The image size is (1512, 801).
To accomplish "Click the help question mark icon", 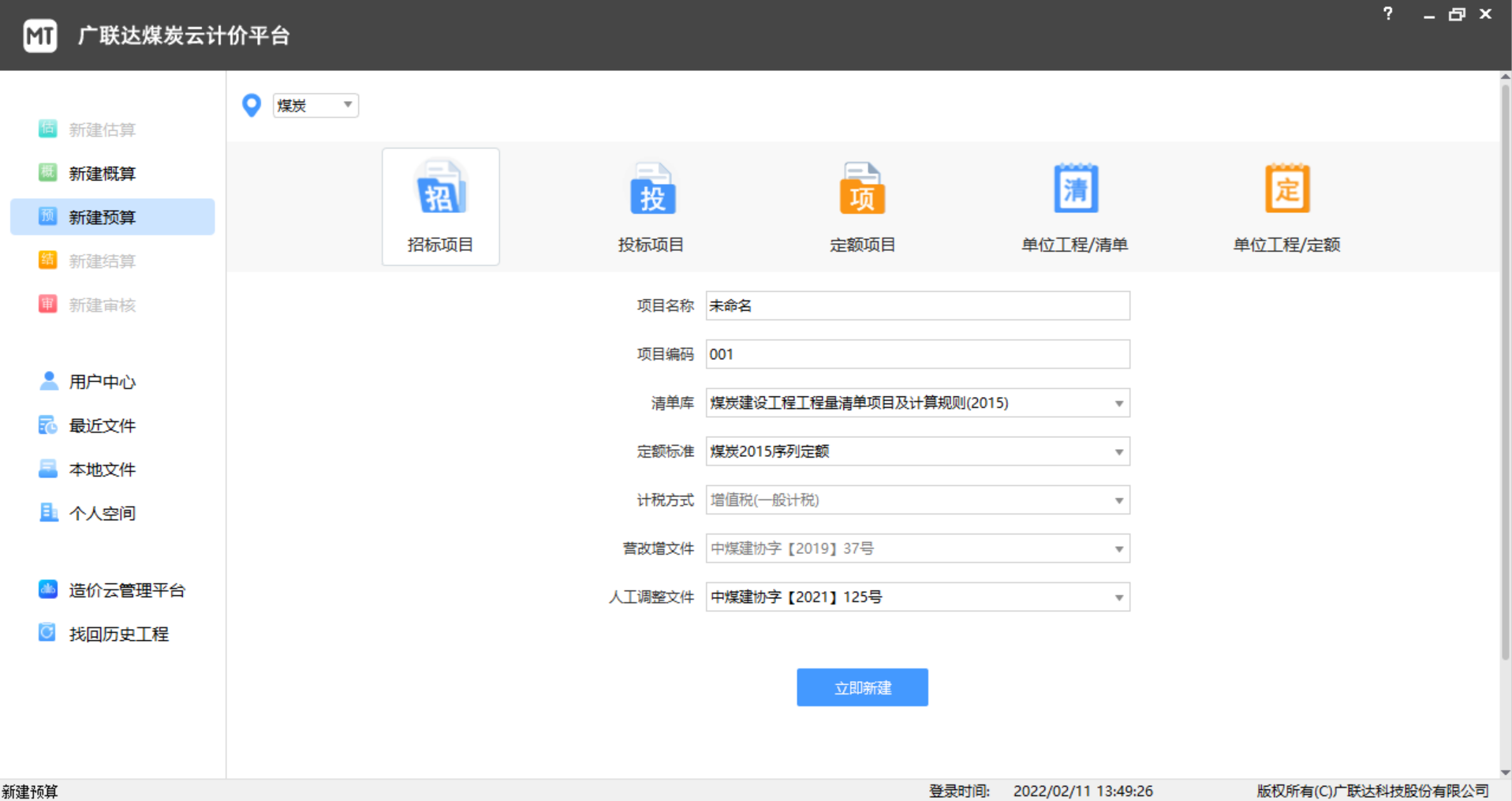I will 1387,14.
